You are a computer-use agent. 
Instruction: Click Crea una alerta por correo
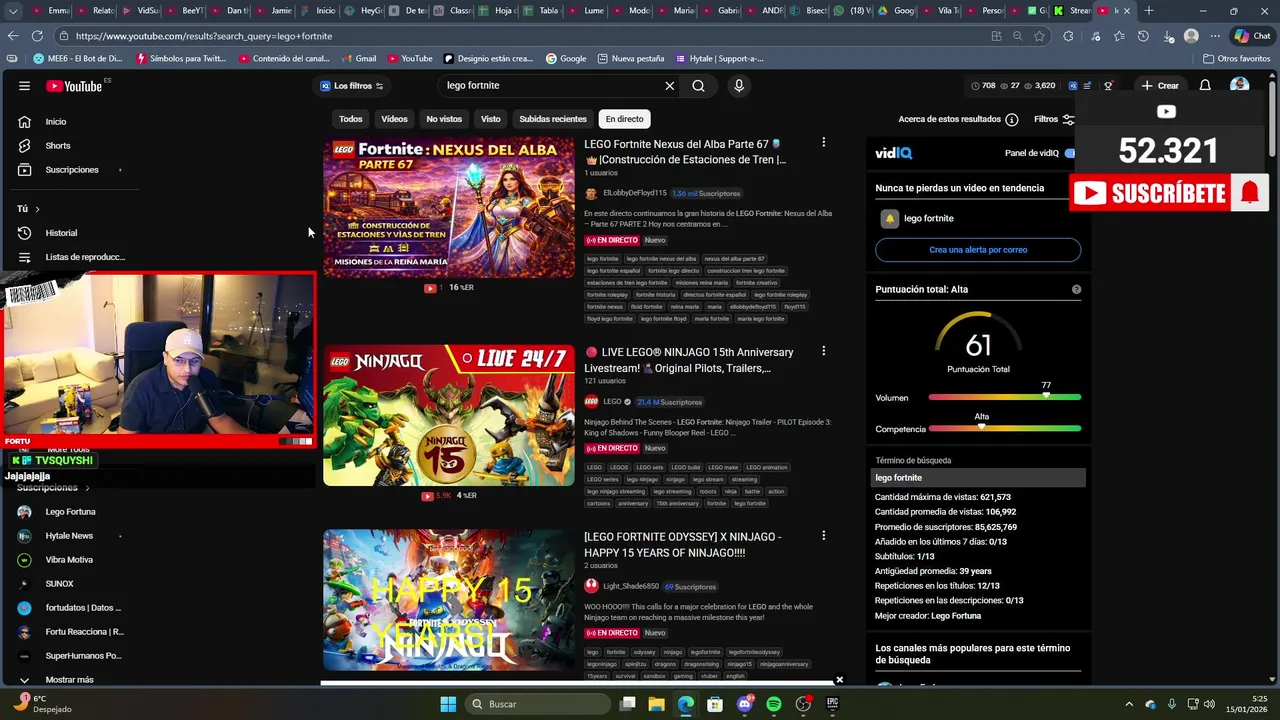coord(978,250)
